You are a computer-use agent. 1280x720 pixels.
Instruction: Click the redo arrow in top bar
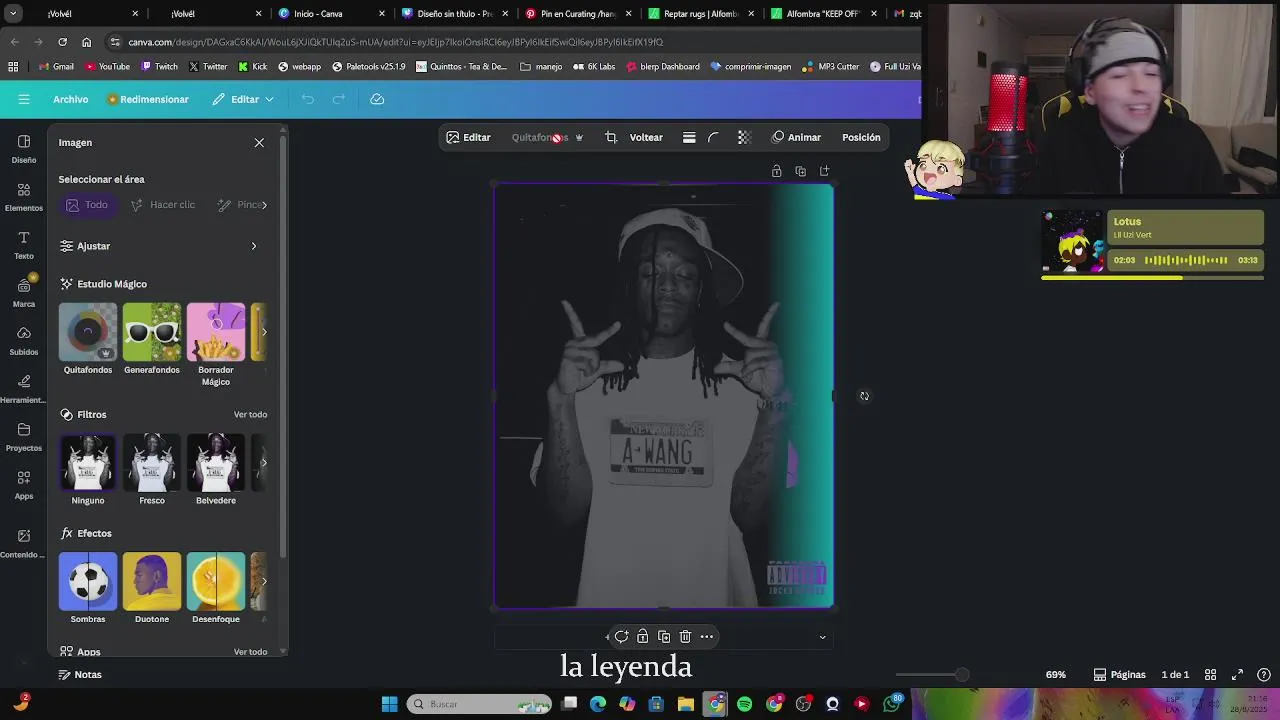339,99
